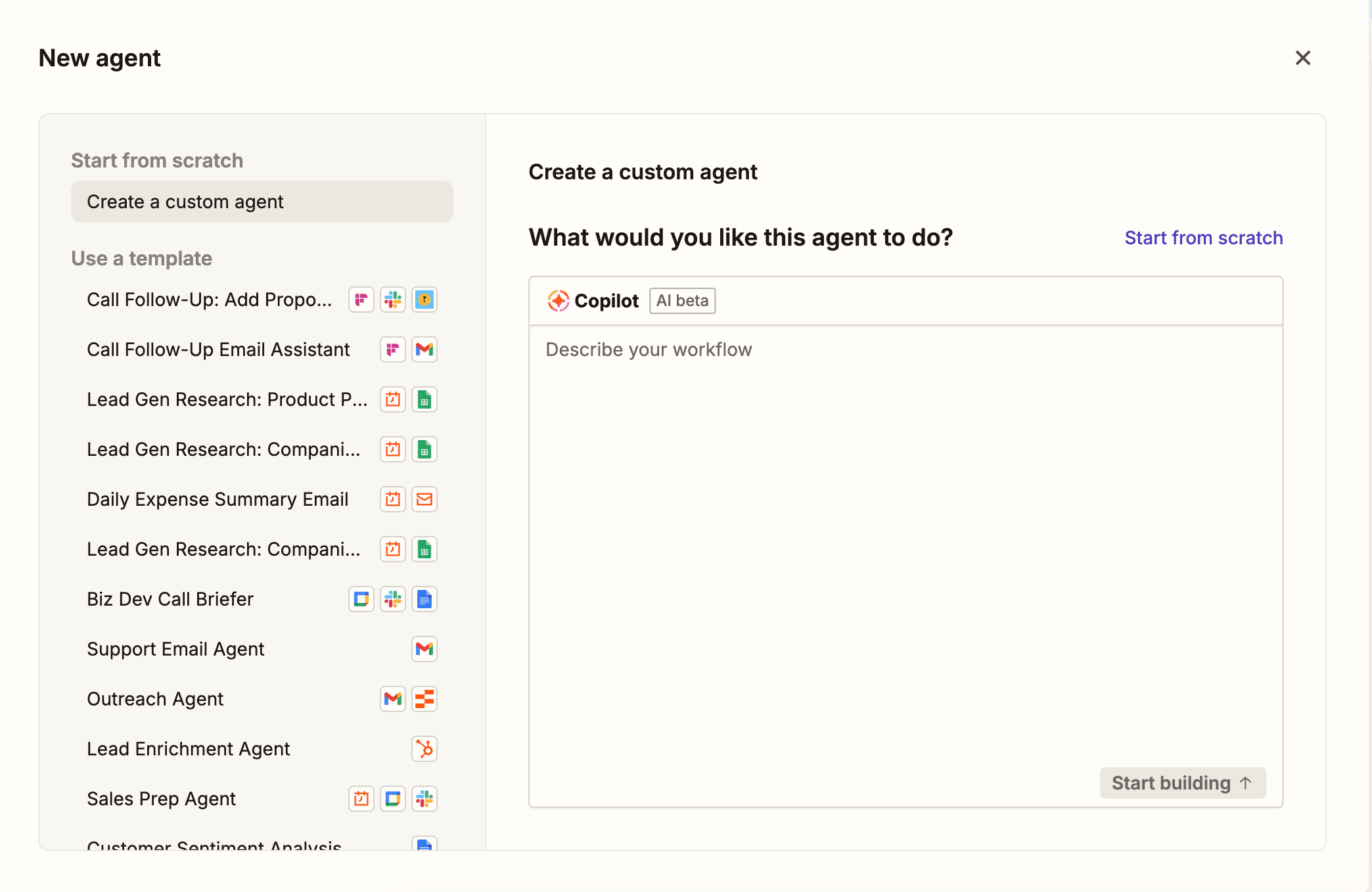Choose the Call Follow-Up Email Assistant template
1372x892 pixels.
218,349
